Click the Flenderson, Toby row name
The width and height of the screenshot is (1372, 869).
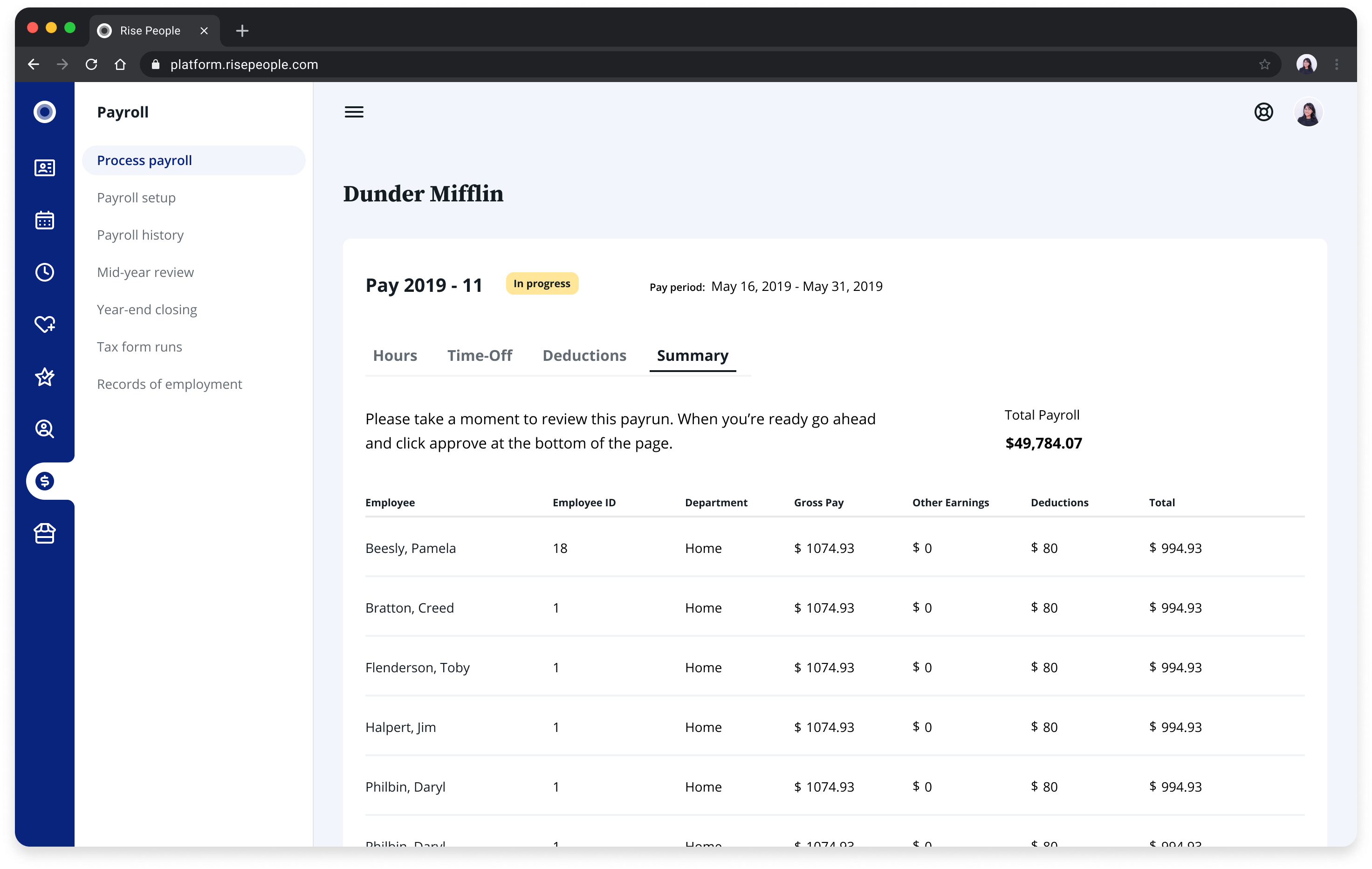pos(417,667)
